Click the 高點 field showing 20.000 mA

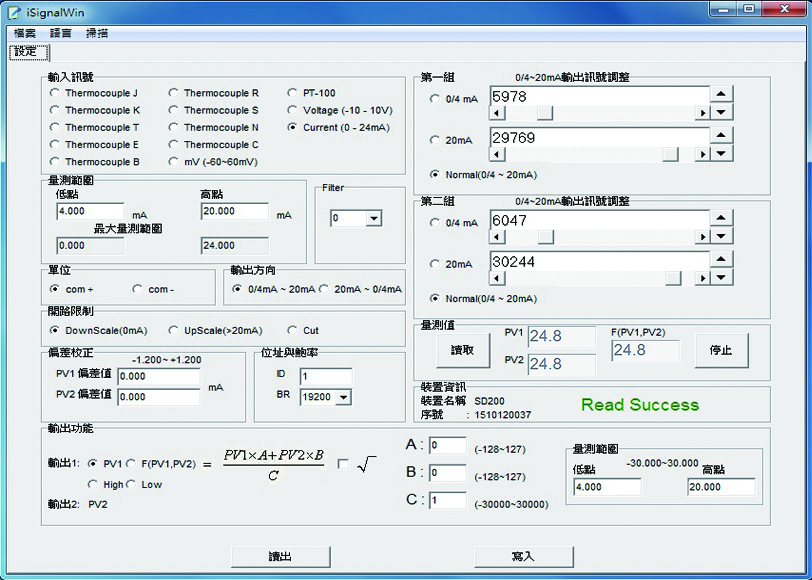pyautogui.click(x=235, y=211)
